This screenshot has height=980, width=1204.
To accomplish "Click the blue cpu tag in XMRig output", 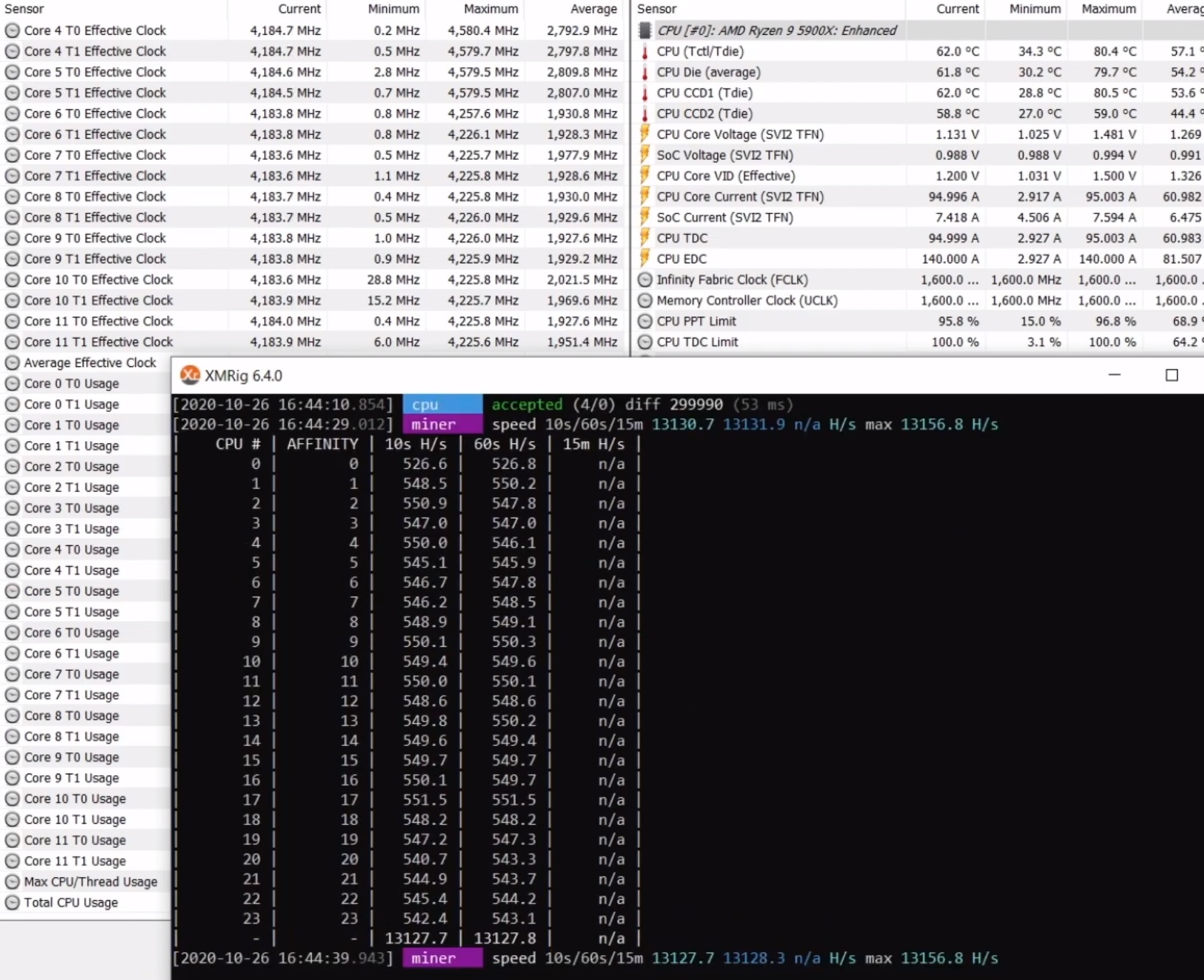I will coord(442,404).
